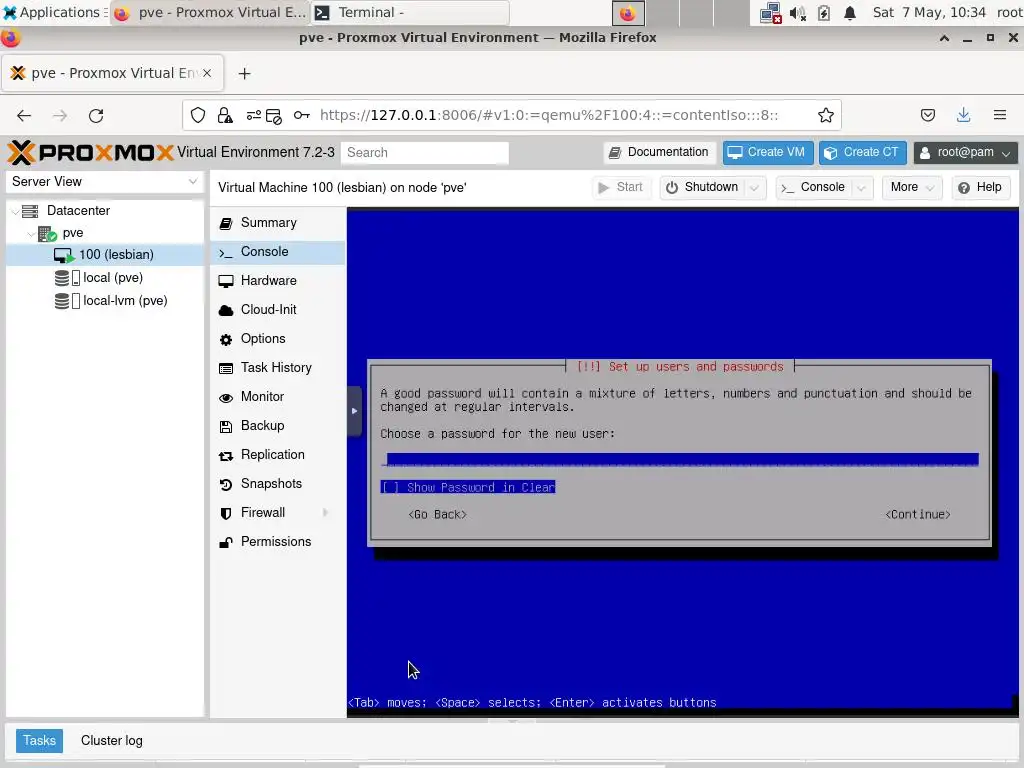Click the clock showing Sat 7 May
Screen dimensions: 1024x768
929,12
